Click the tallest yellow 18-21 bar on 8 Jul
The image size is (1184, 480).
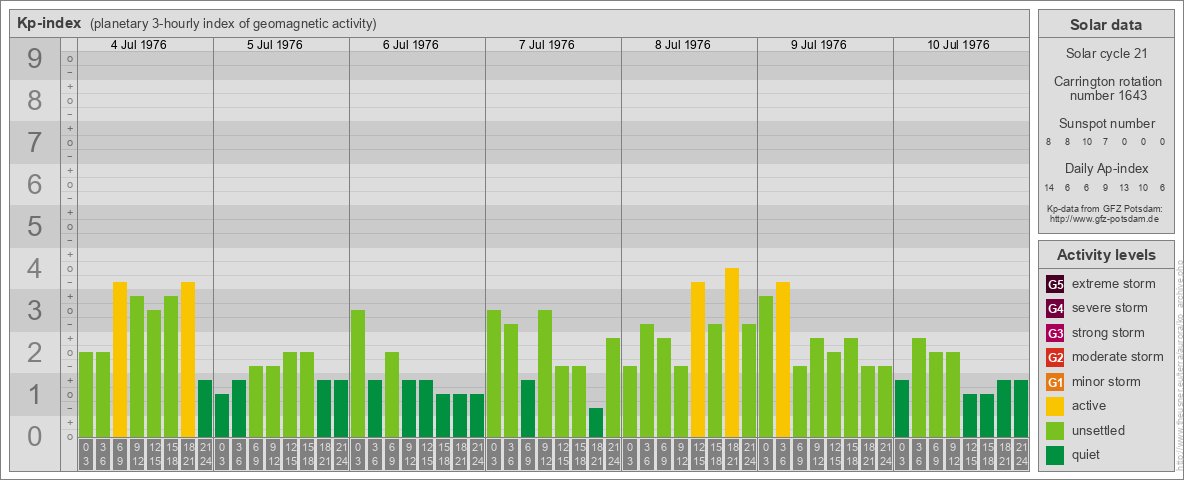732,352
